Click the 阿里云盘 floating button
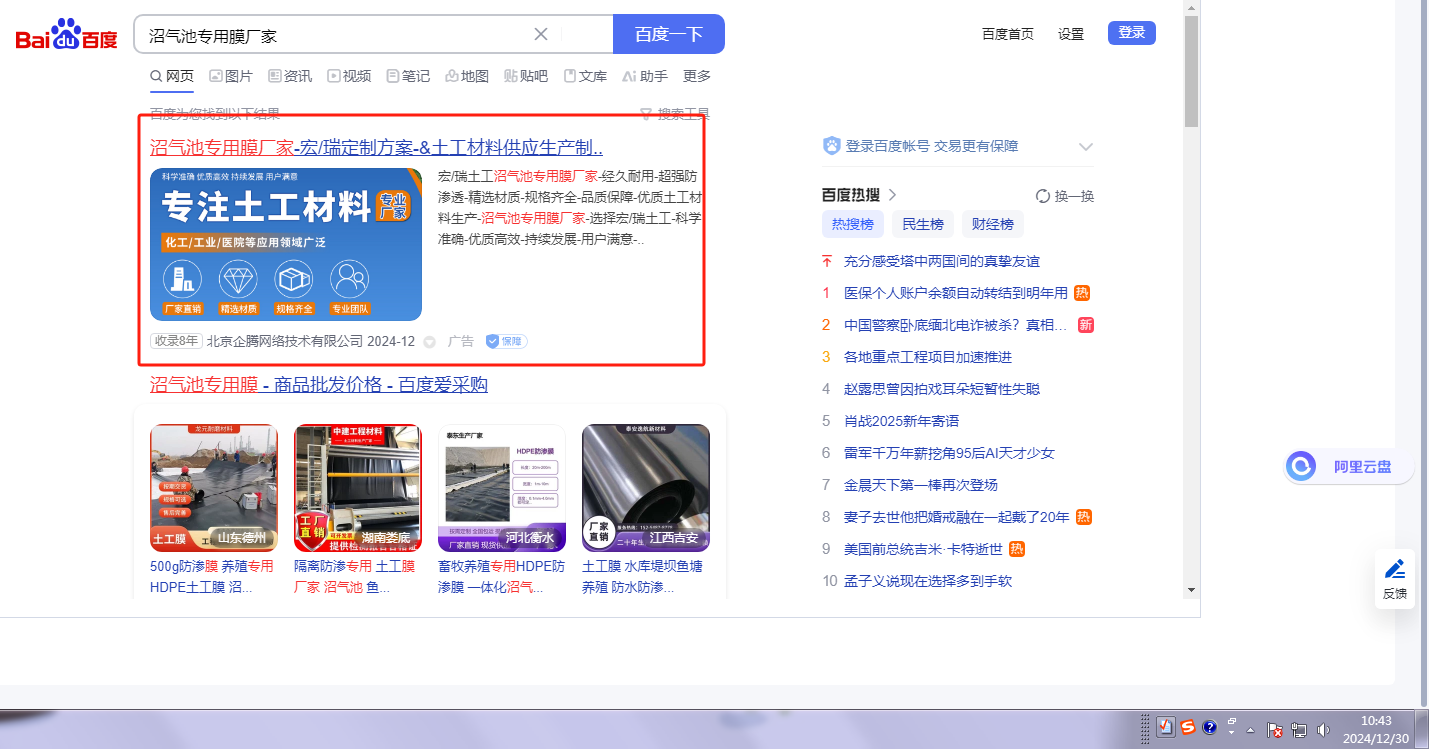Viewport: 1429px width, 749px height. (1349, 467)
